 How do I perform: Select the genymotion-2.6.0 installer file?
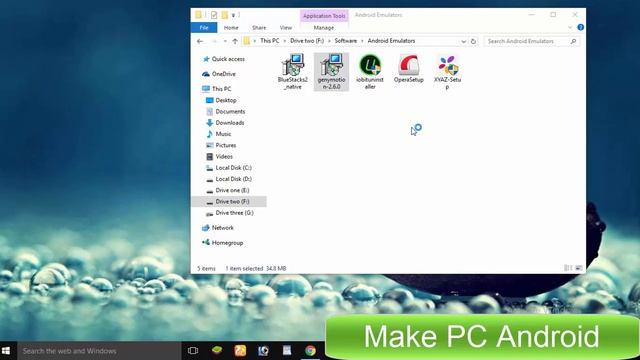pyautogui.click(x=331, y=71)
